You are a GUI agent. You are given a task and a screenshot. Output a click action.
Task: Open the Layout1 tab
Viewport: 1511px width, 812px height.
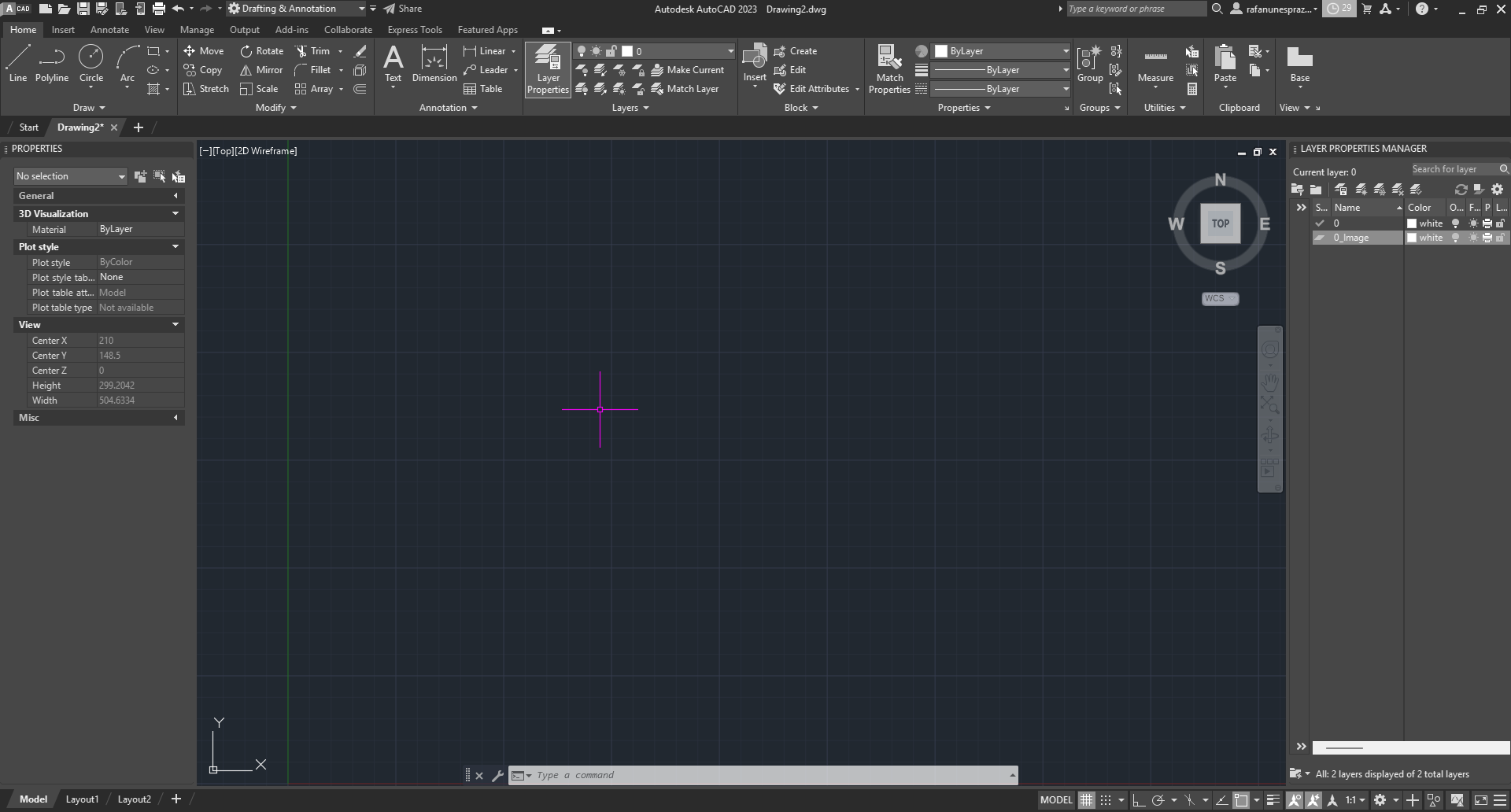[x=82, y=799]
